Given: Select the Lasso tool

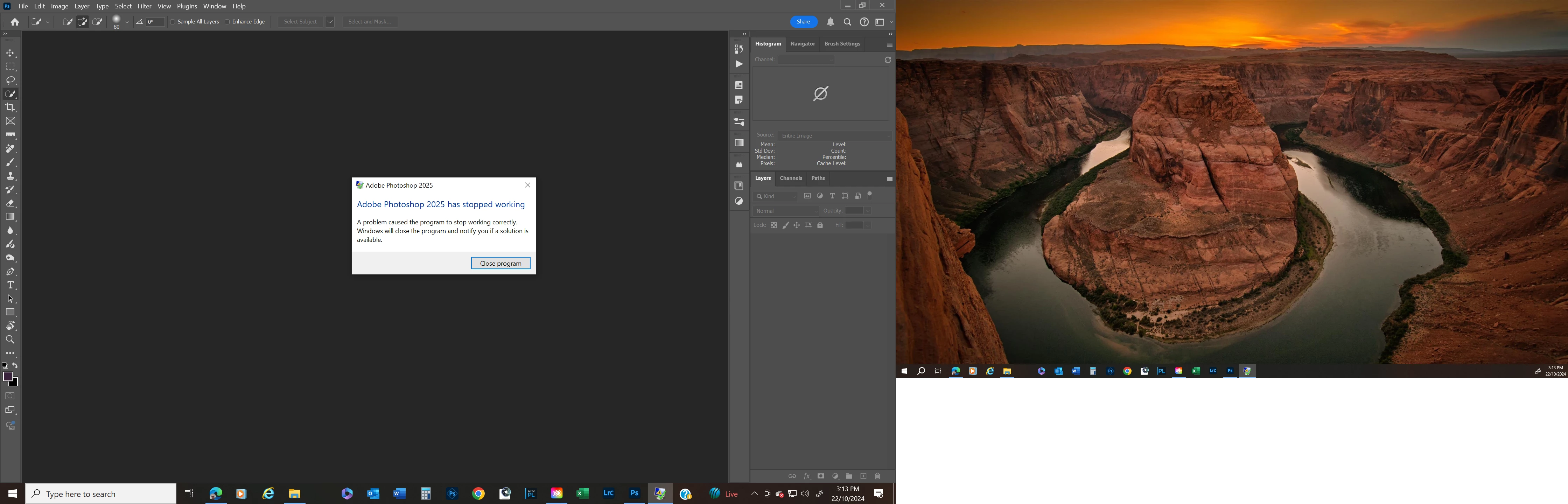Looking at the screenshot, I should pyautogui.click(x=10, y=80).
